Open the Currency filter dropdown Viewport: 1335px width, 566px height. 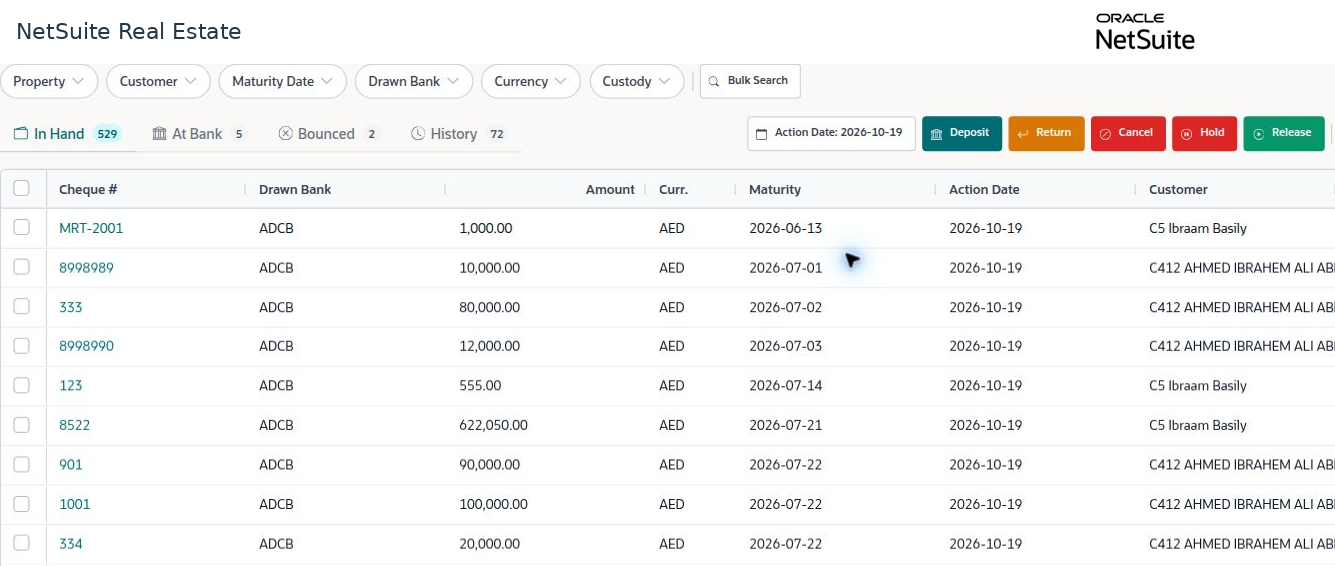pos(531,81)
